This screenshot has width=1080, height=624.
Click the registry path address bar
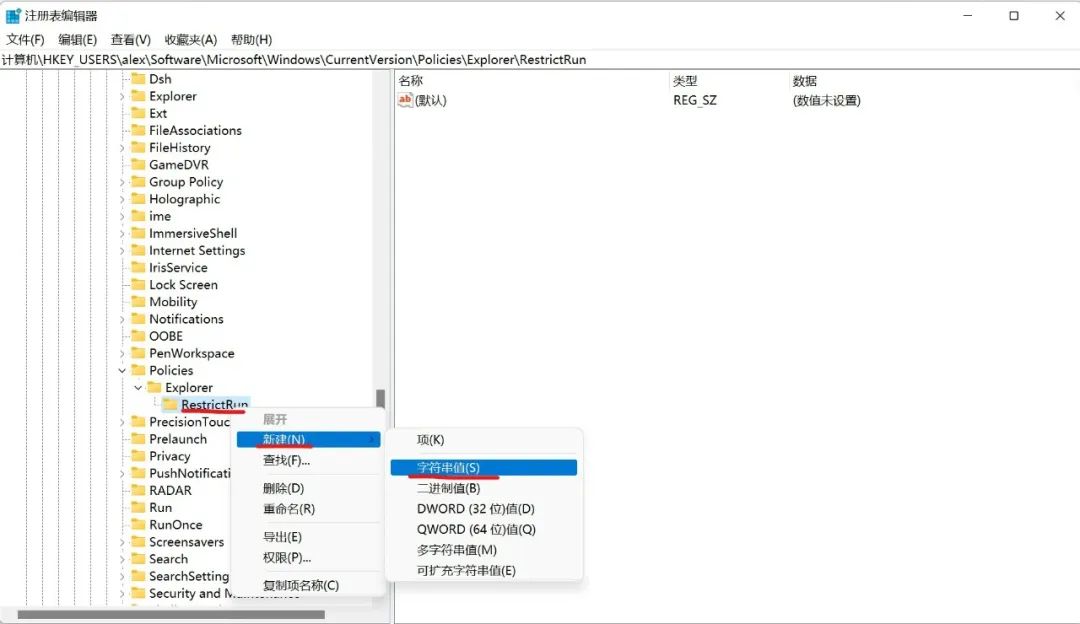pyautogui.click(x=540, y=59)
